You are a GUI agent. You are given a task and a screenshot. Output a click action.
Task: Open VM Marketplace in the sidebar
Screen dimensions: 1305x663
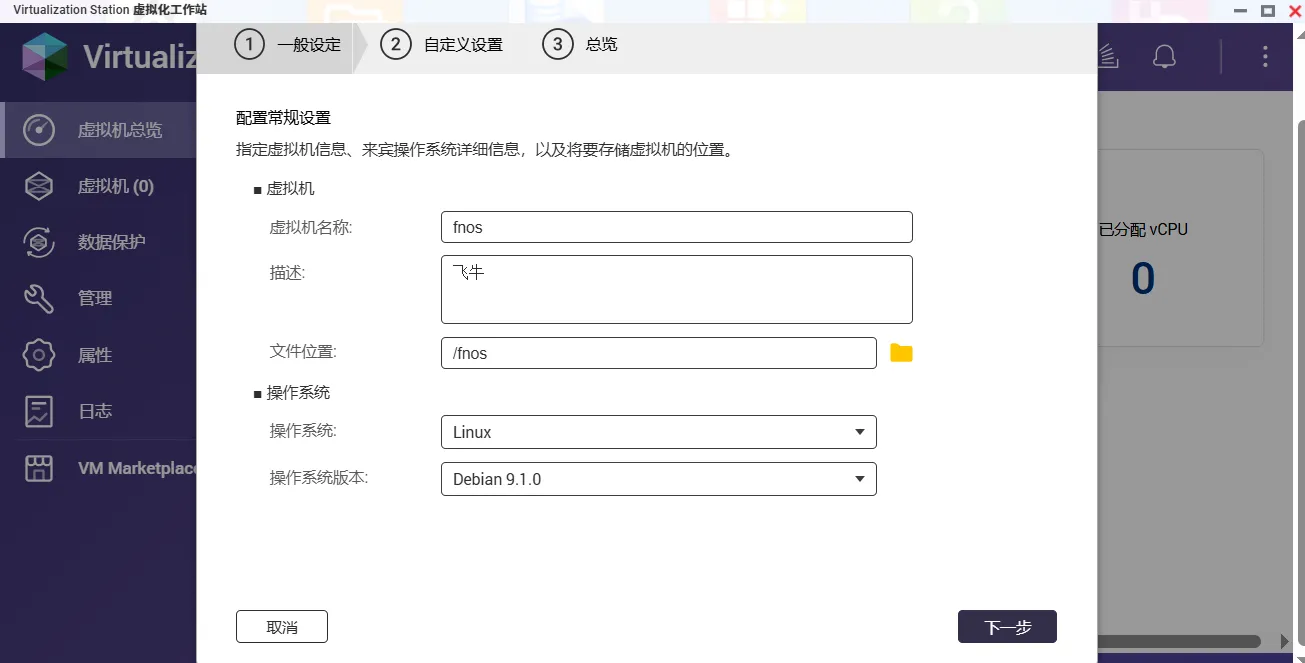(98, 468)
